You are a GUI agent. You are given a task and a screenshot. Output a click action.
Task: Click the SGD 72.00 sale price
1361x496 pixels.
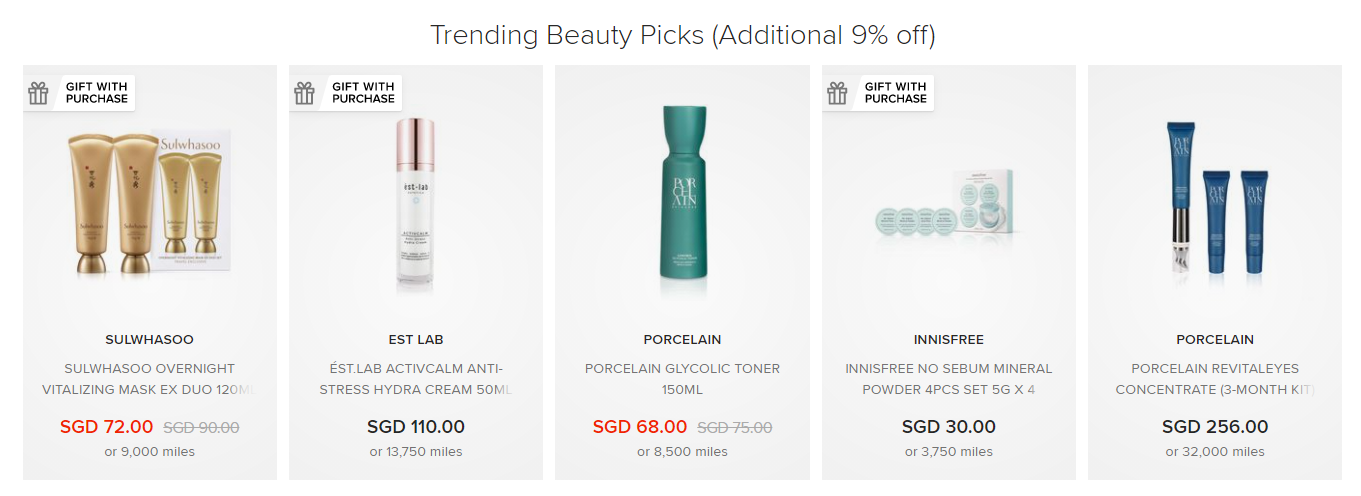pyautogui.click(x=107, y=427)
